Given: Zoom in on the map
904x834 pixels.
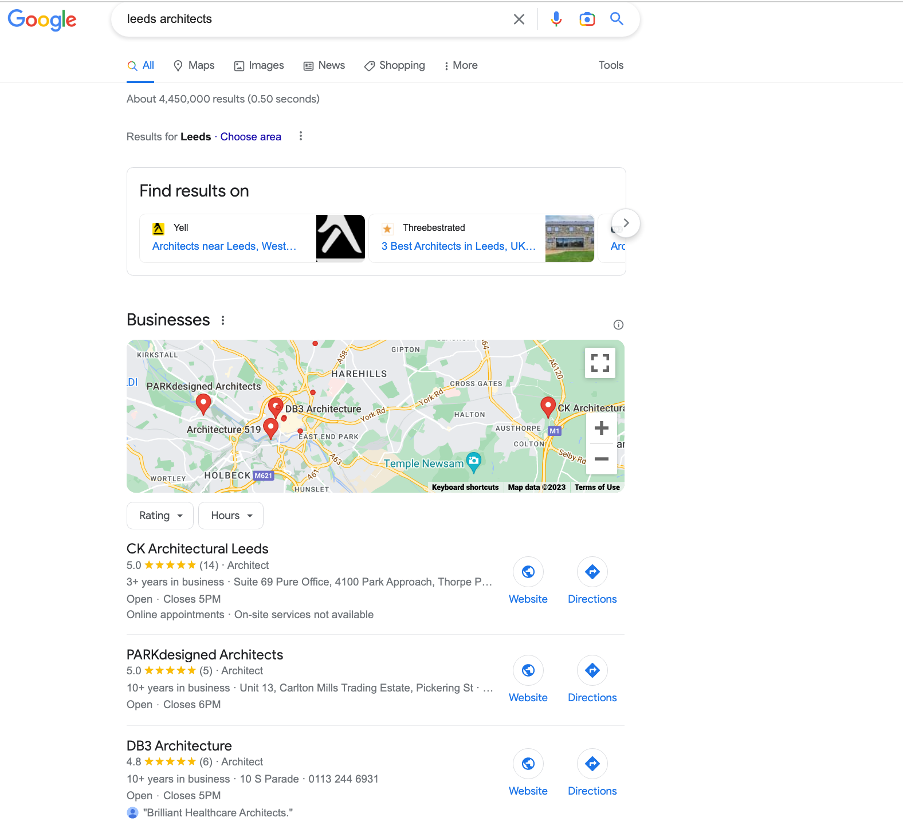Looking at the screenshot, I should click(601, 428).
